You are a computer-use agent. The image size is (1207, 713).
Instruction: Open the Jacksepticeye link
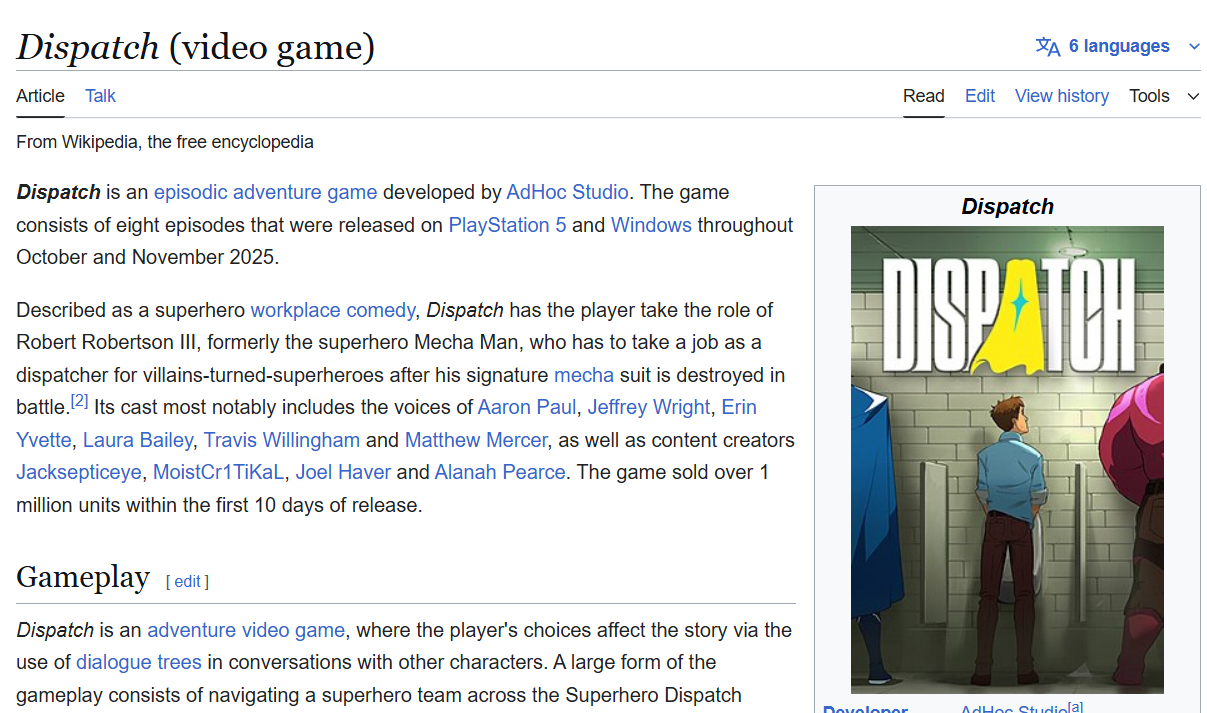(x=79, y=472)
